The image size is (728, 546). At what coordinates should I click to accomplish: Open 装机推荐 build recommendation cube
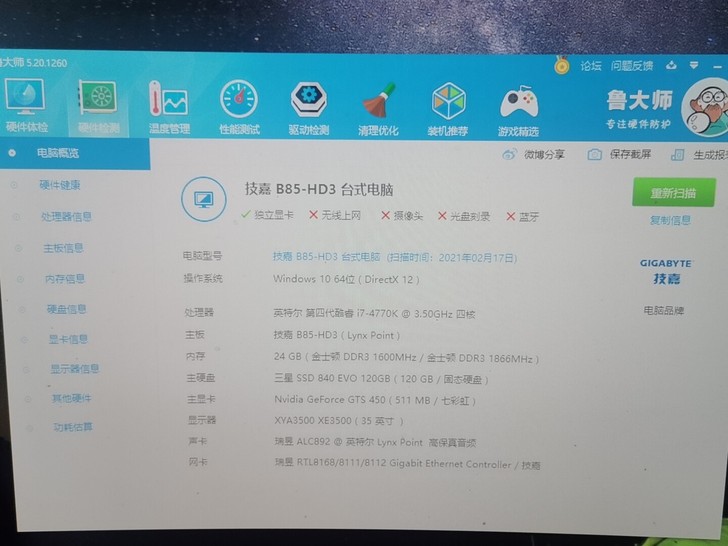(x=448, y=110)
